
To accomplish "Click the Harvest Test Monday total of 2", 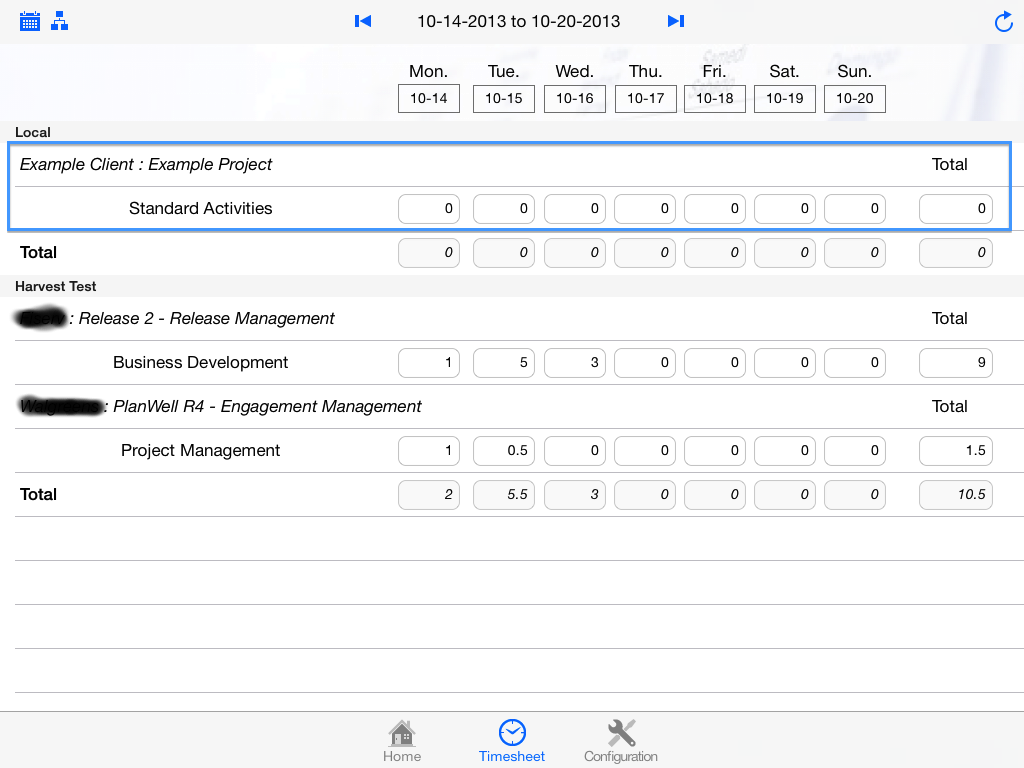I will (x=429, y=495).
